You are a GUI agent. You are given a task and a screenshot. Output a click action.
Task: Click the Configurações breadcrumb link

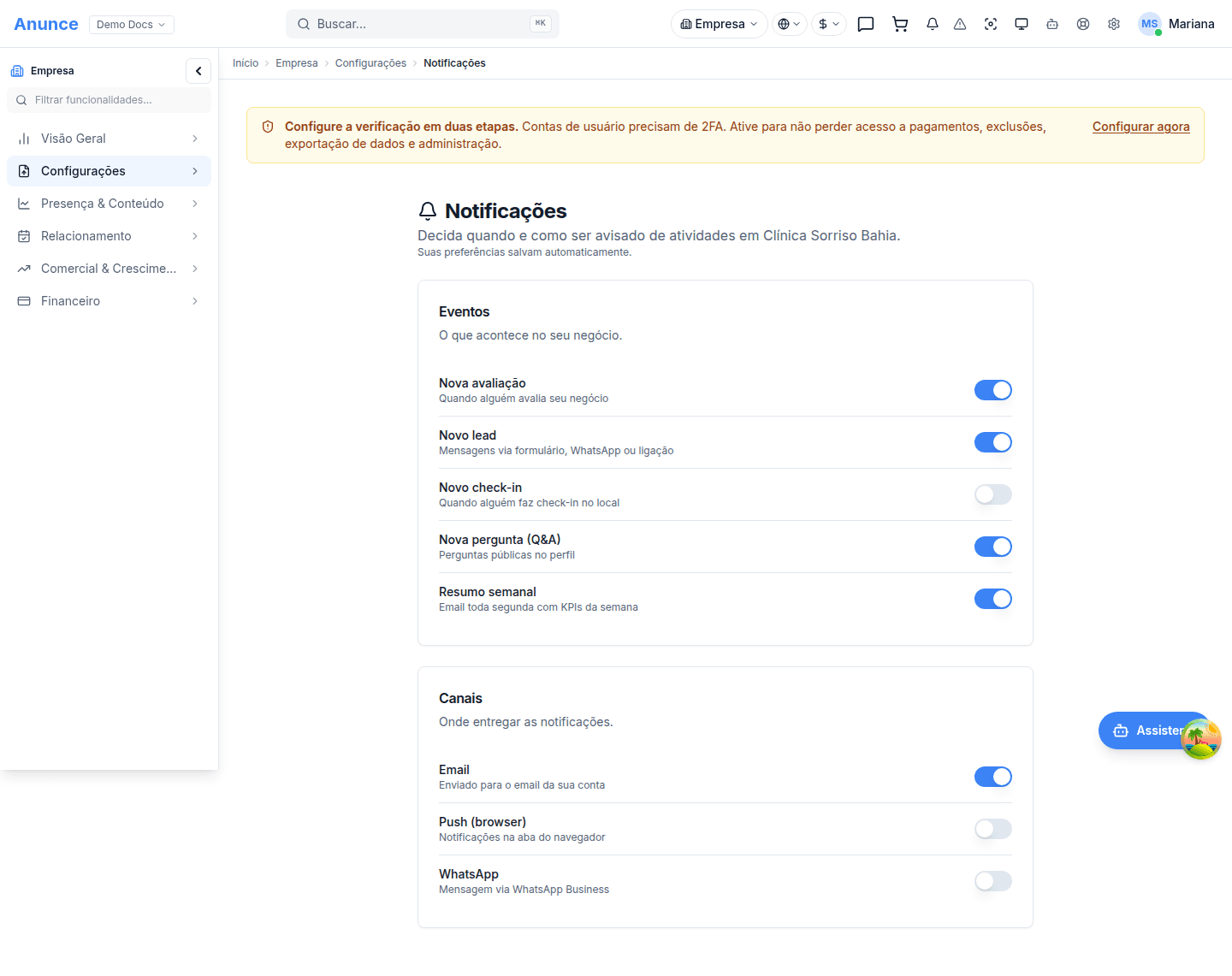[x=370, y=63]
